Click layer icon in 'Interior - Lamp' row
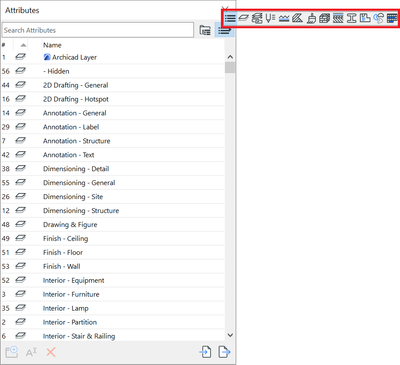Viewport: 400px width, 365px height. 20,308
